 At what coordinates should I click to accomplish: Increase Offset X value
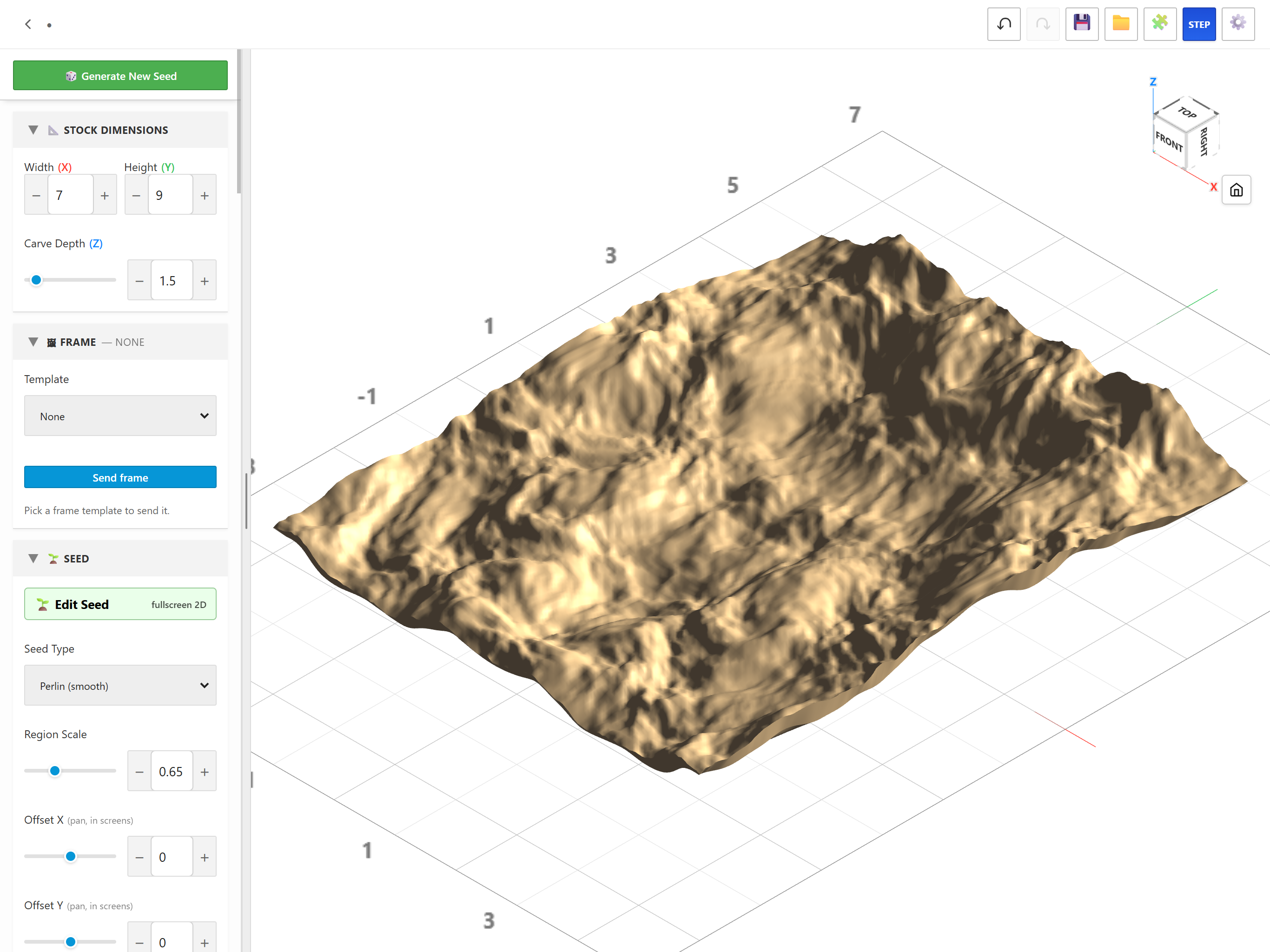click(x=205, y=857)
